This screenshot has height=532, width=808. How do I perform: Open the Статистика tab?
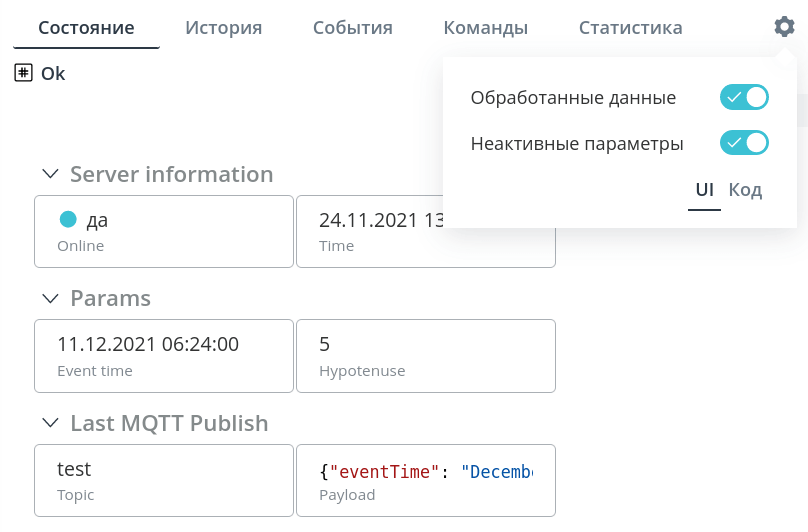point(630,27)
